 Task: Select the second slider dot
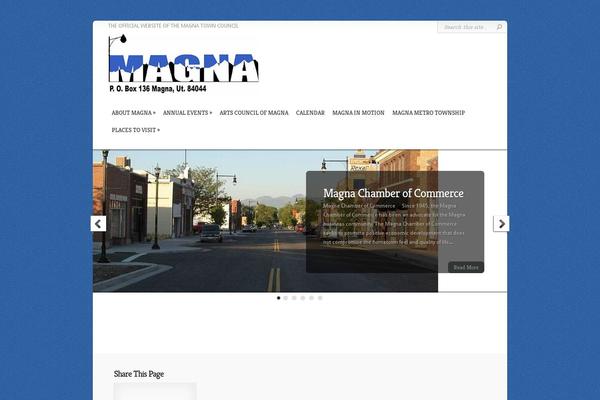286,298
